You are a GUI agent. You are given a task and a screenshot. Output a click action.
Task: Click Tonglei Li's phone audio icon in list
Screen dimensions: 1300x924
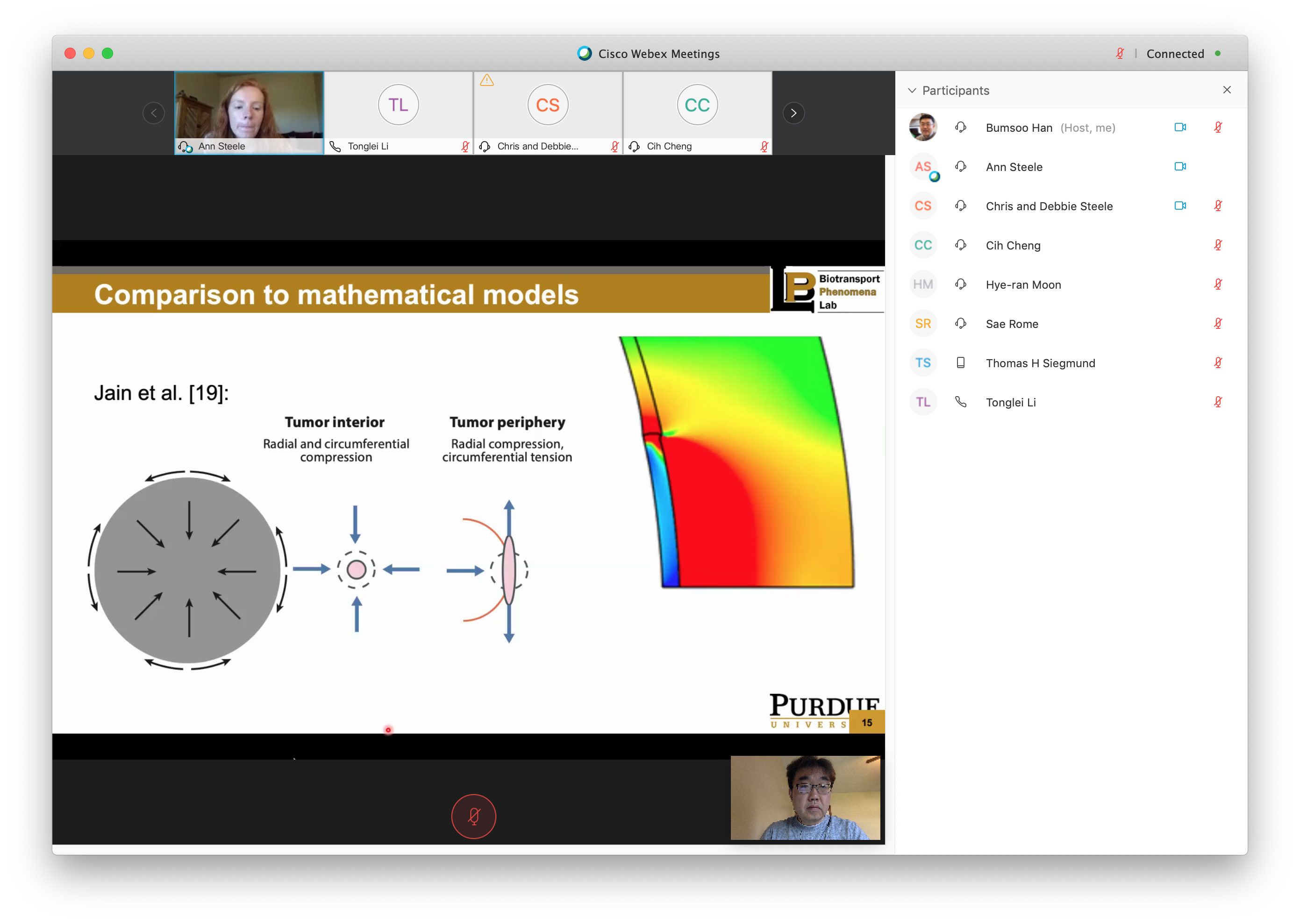[x=961, y=402]
